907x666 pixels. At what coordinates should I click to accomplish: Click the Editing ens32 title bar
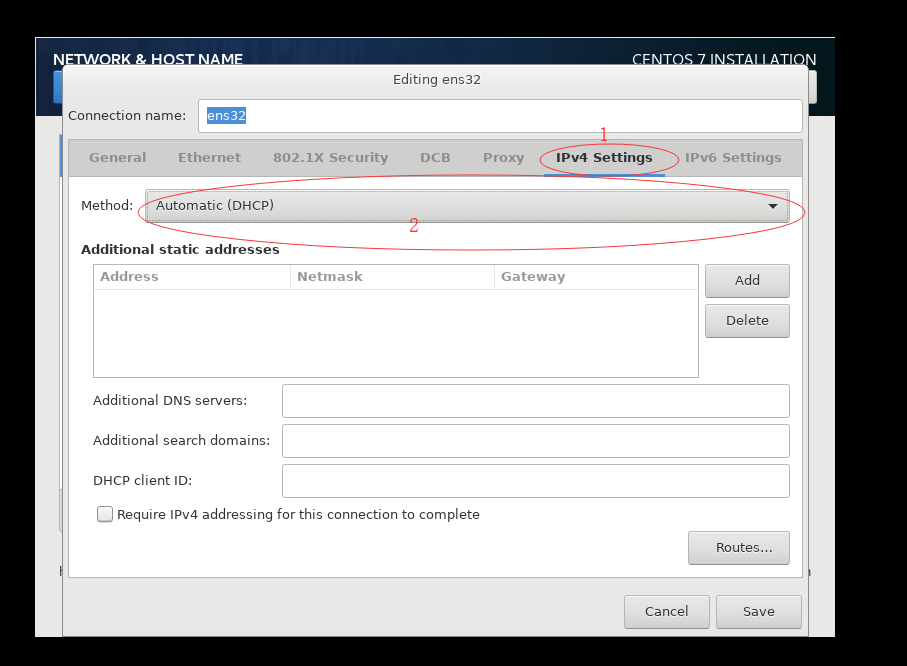tap(436, 80)
